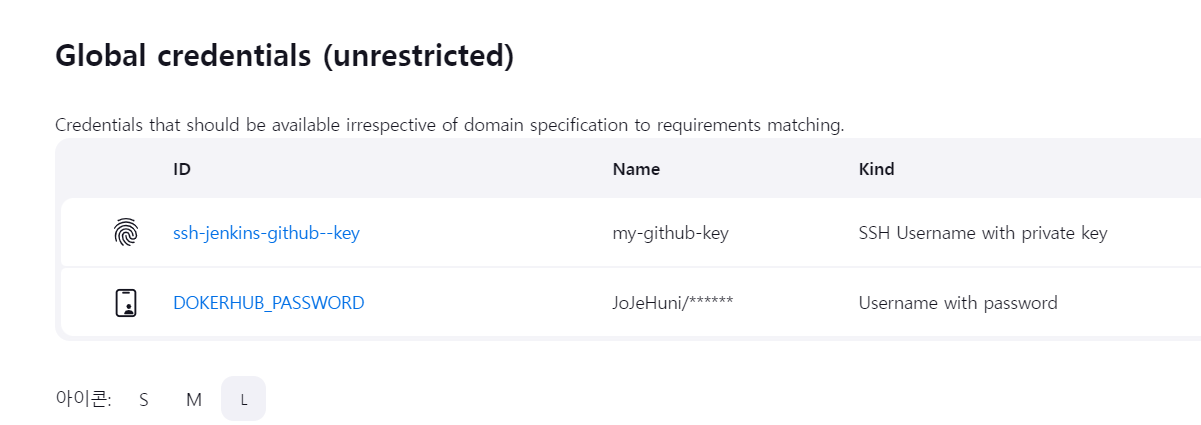Set icon size to S
Viewport: 1201px width, 425px height.
click(x=144, y=399)
